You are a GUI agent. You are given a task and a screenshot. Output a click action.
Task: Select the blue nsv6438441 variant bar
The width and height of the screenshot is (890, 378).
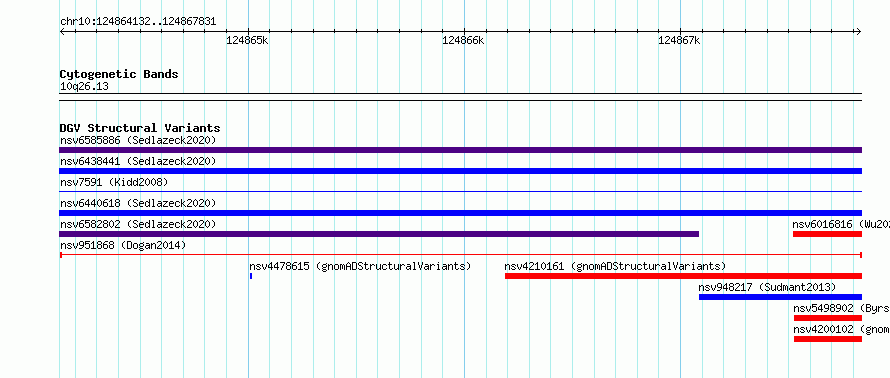(x=460, y=171)
